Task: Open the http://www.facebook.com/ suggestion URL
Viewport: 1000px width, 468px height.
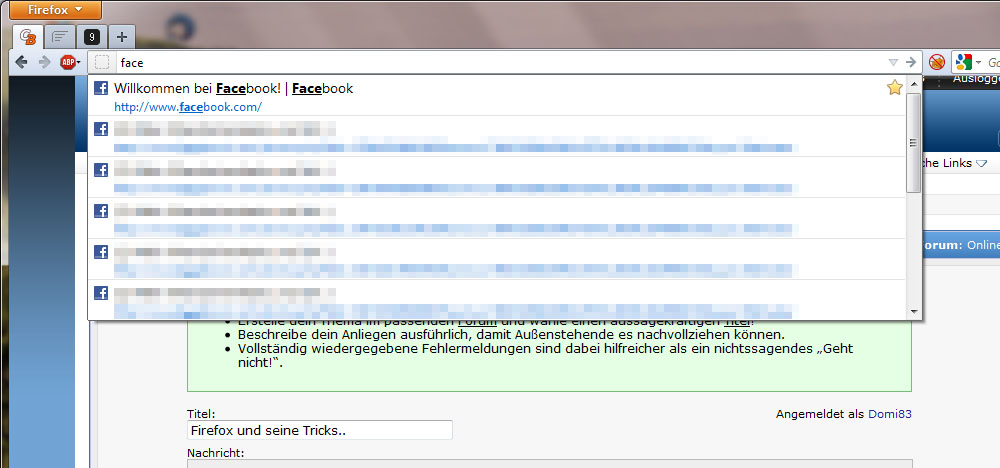Action: click(x=188, y=107)
